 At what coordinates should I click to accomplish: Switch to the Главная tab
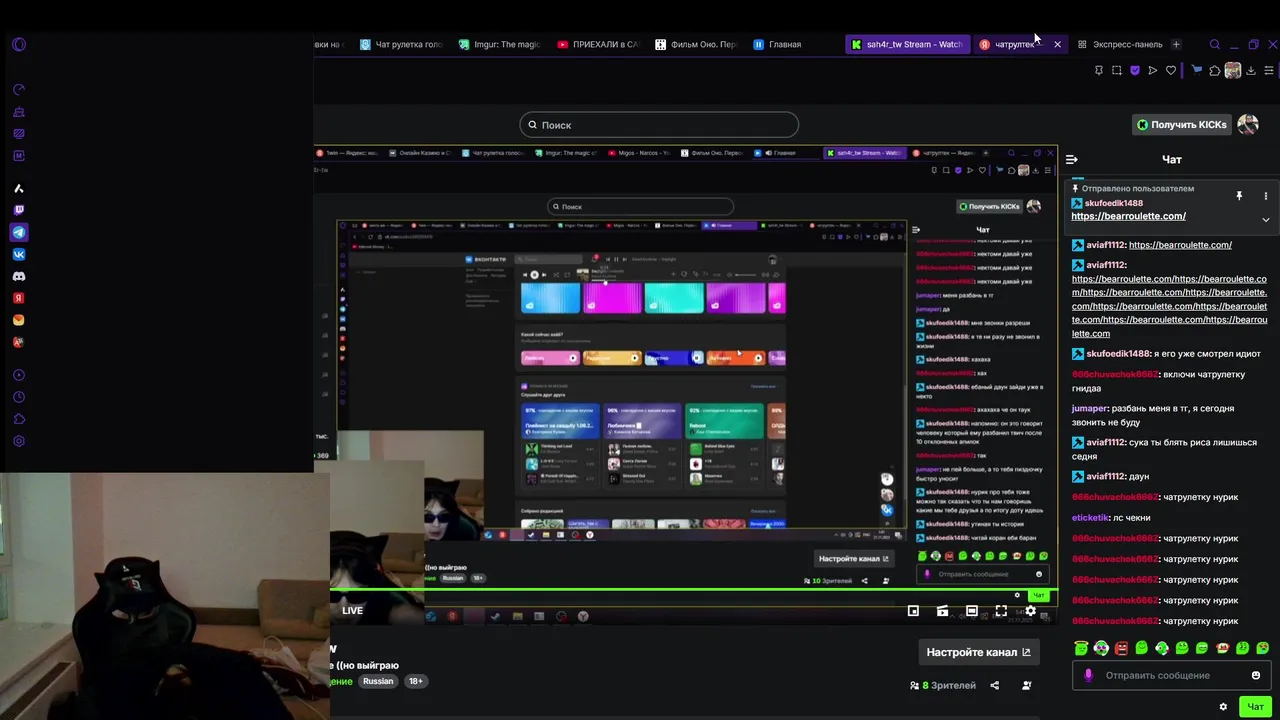pos(778,44)
